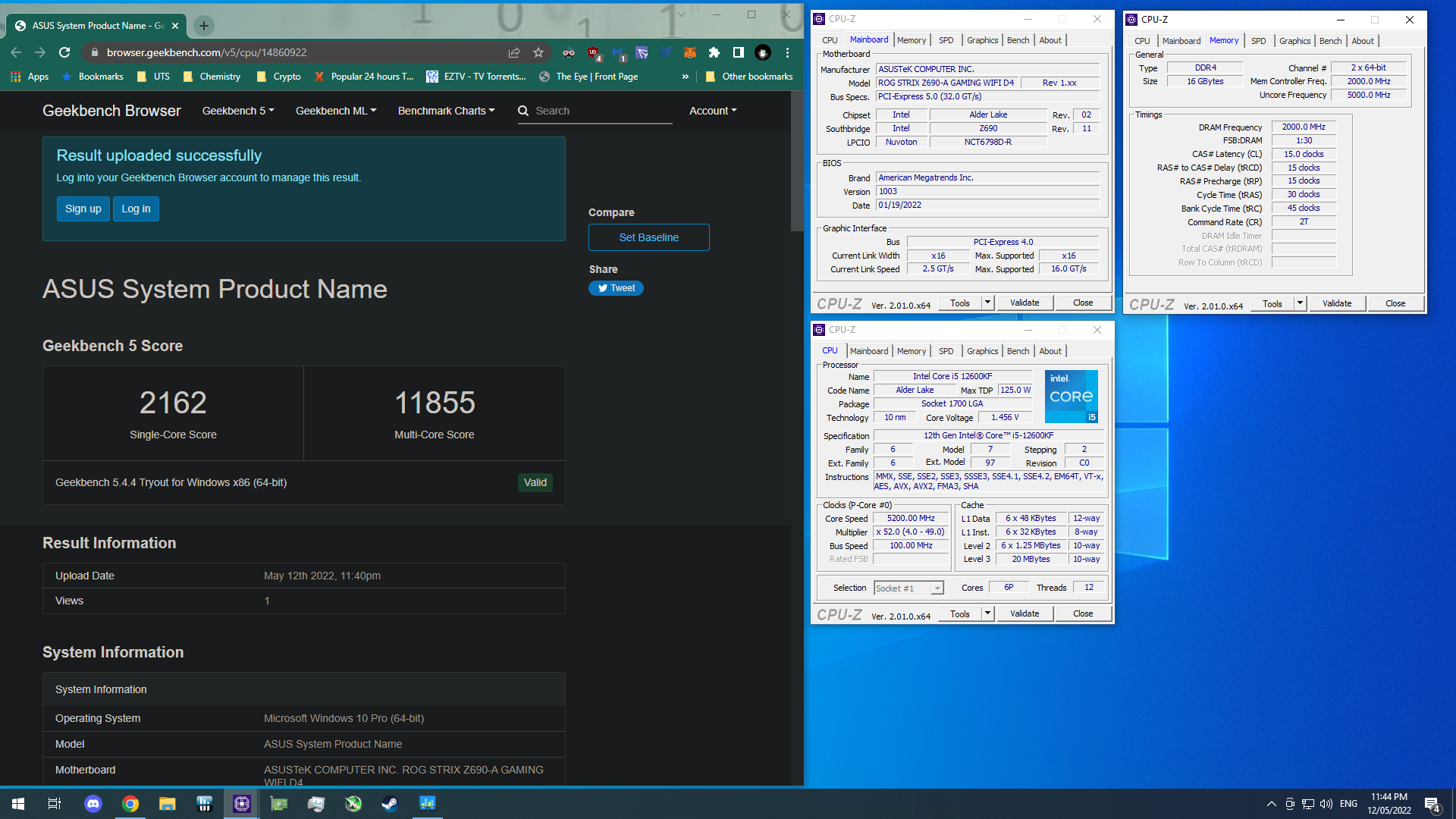Open Task View on the taskbar
Image resolution: width=1456 pixels, height=819 pixels.
(55, 804)
